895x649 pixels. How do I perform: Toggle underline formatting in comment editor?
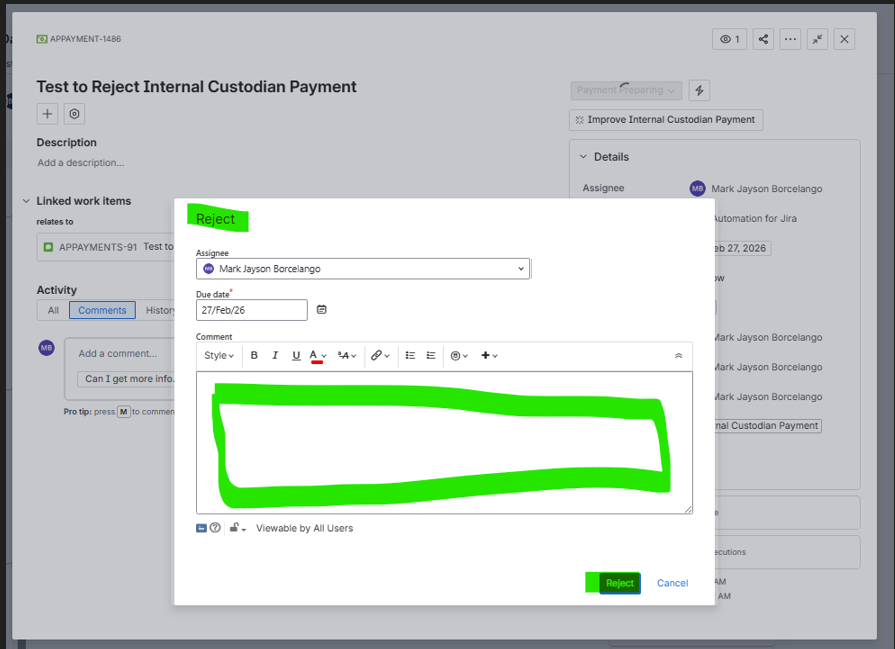pyautogui.click(x=296, y=355)
